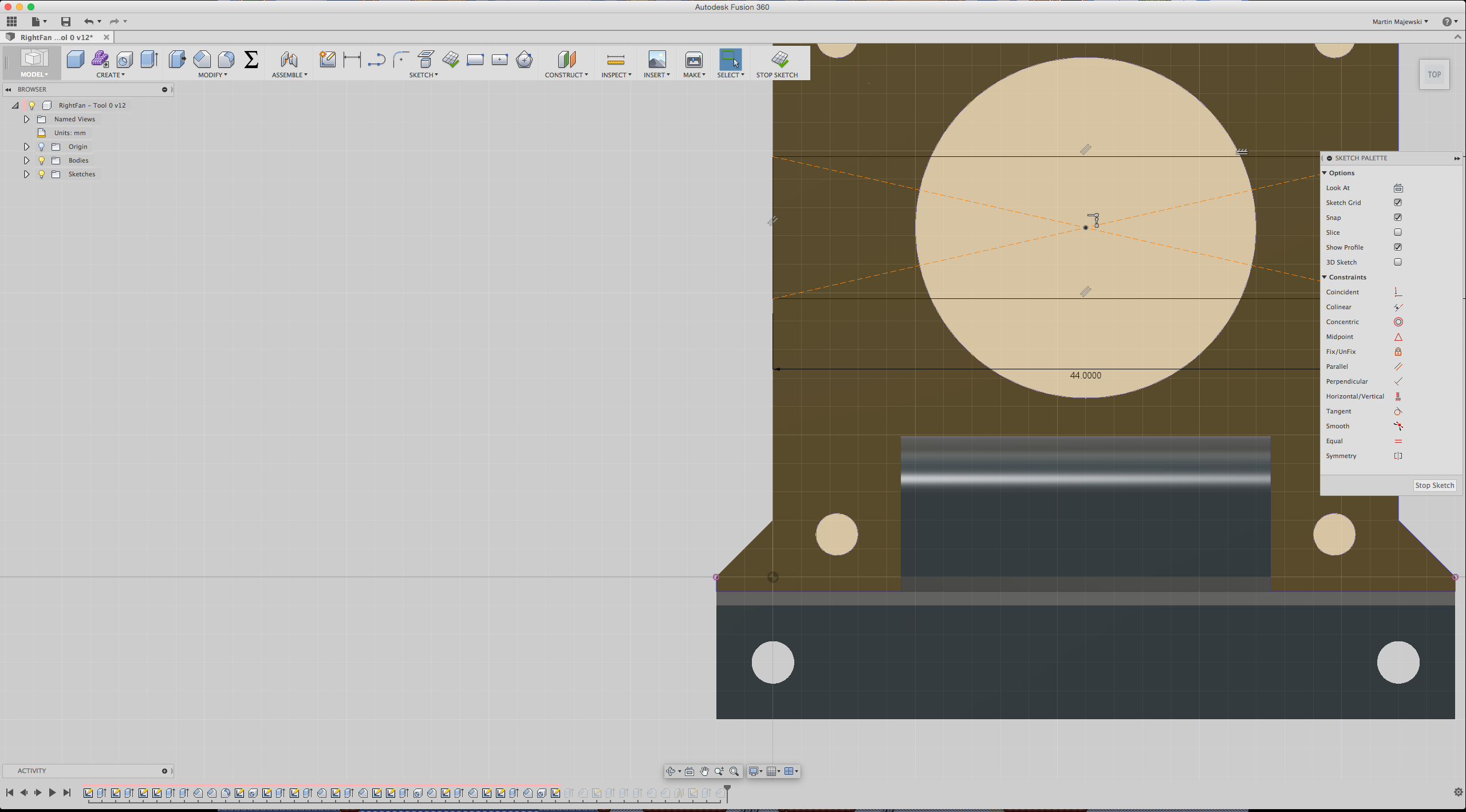
Task: Open the SKETCH menu
Action: pyautogui.click(x=423, y=75)
